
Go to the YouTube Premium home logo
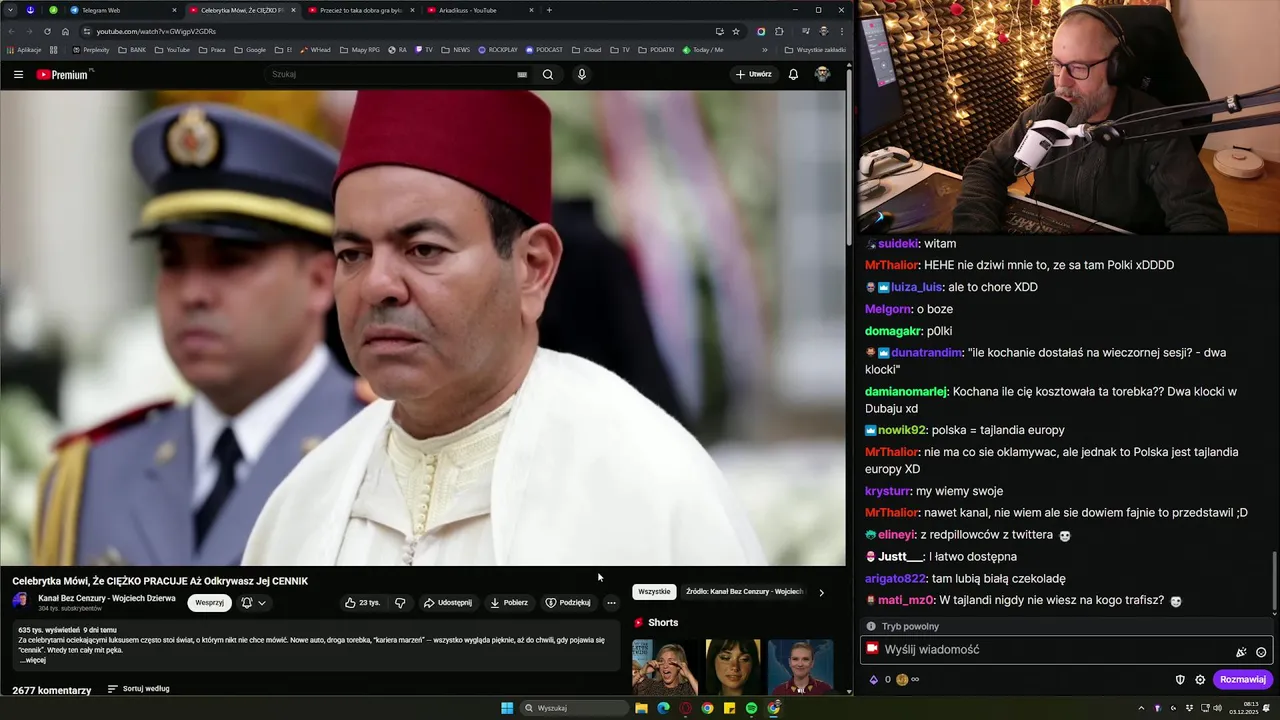pyautogui.click(x=64, y=74)
